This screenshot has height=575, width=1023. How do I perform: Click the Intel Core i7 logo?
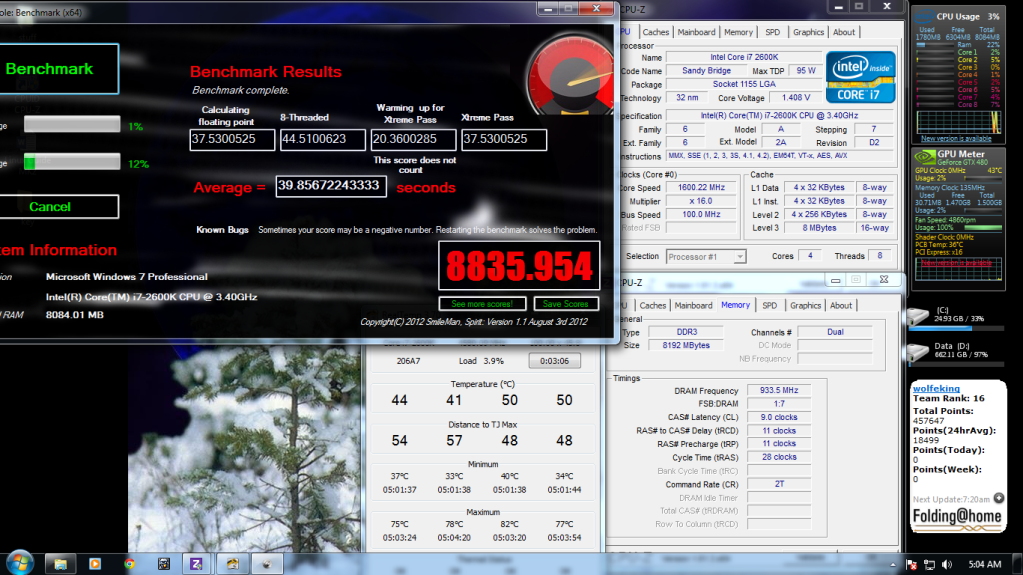[x=861, y=78]
